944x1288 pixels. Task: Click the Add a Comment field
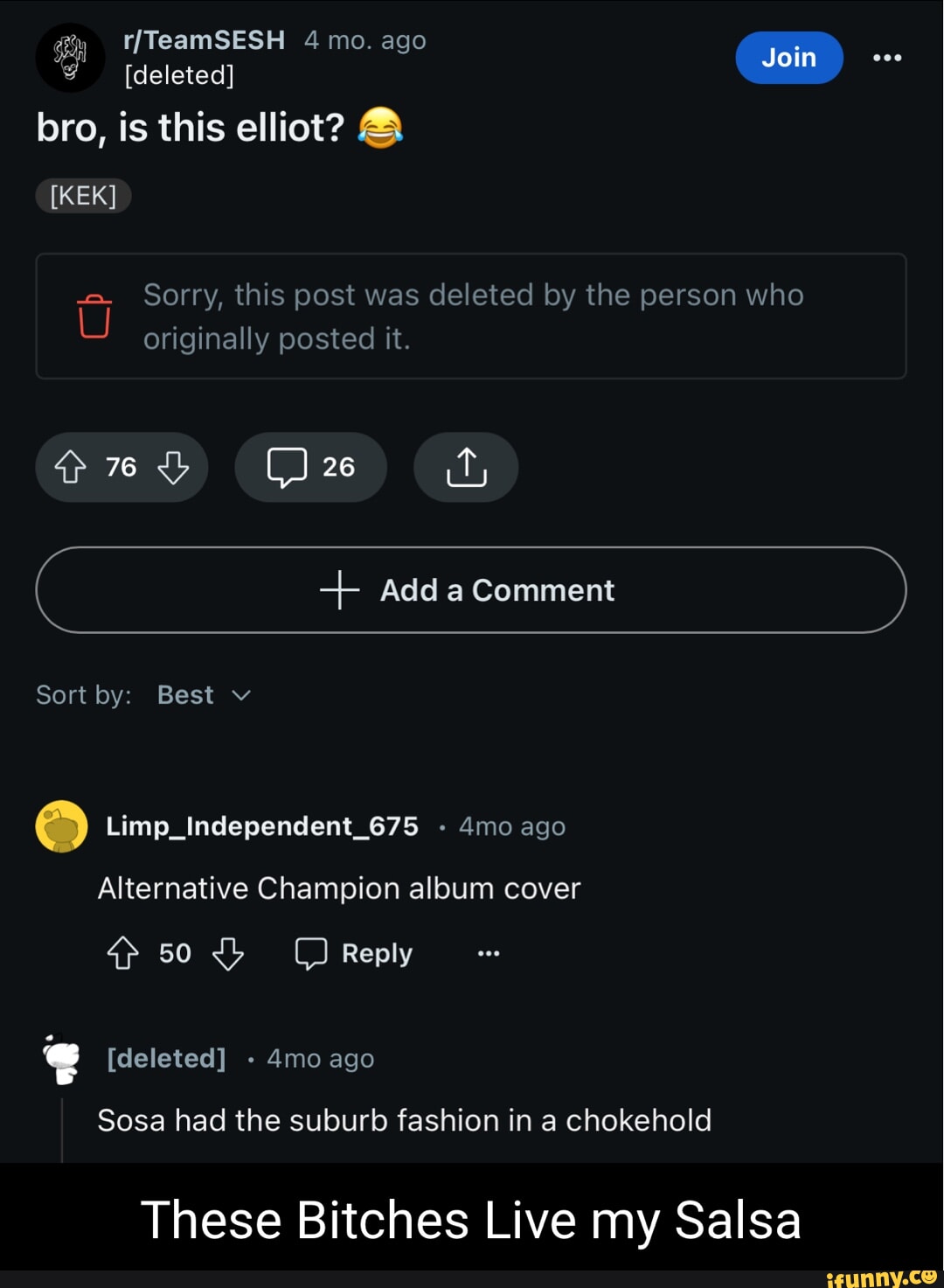click(x=471, y=589)
